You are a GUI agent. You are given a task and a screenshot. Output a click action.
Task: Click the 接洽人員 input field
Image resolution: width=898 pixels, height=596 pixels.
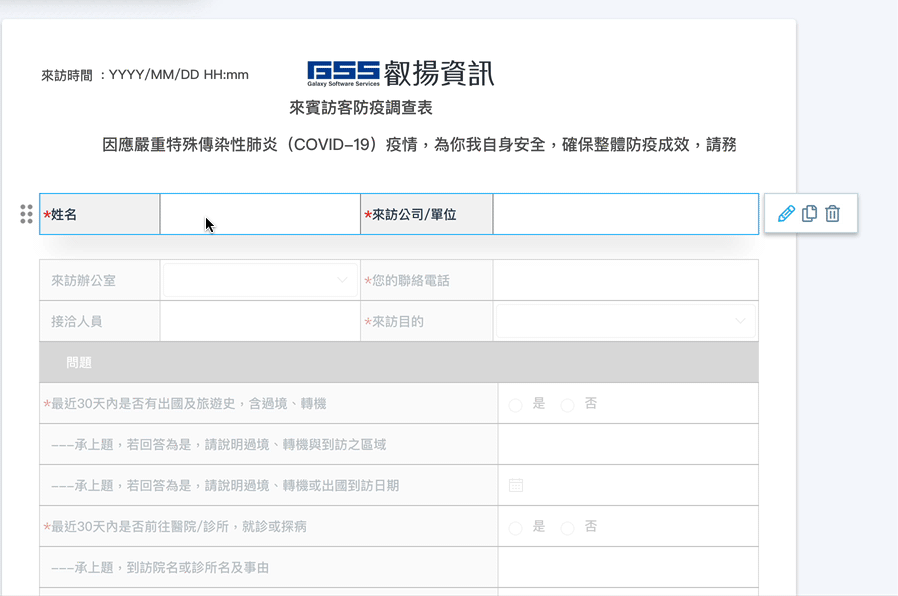pos(260,322)
